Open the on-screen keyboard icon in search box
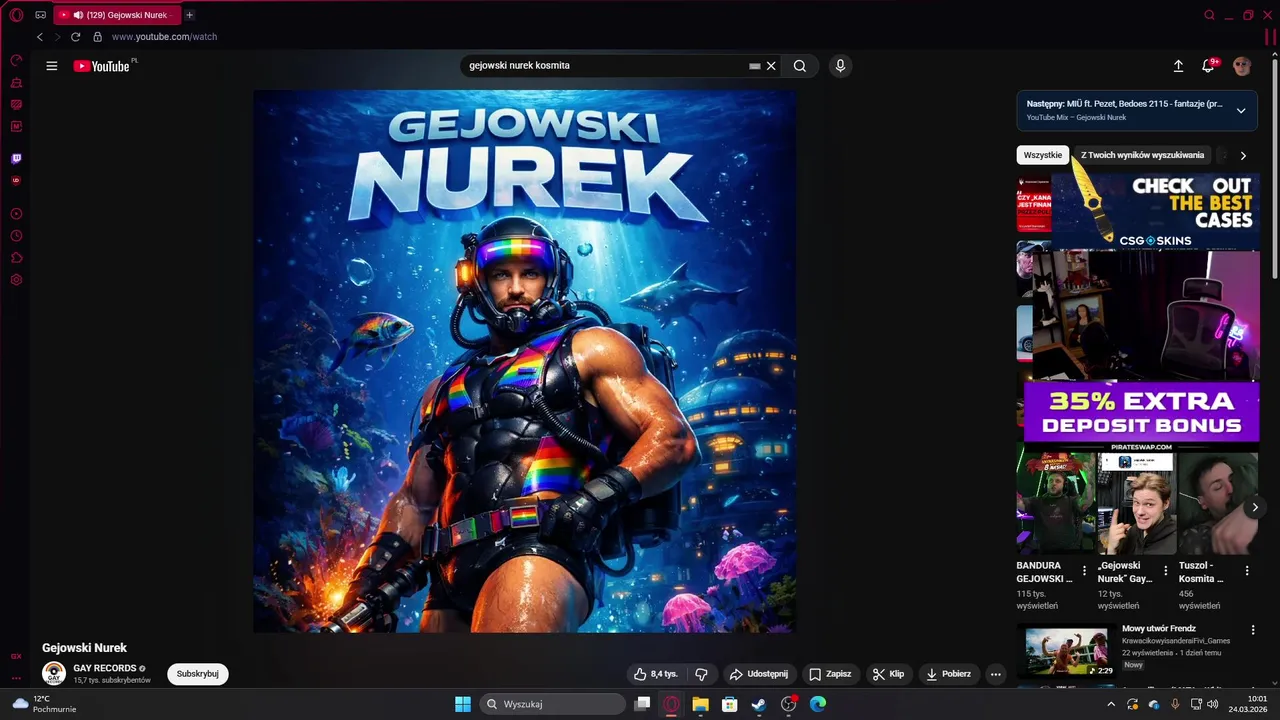 (x=755, y=66)
